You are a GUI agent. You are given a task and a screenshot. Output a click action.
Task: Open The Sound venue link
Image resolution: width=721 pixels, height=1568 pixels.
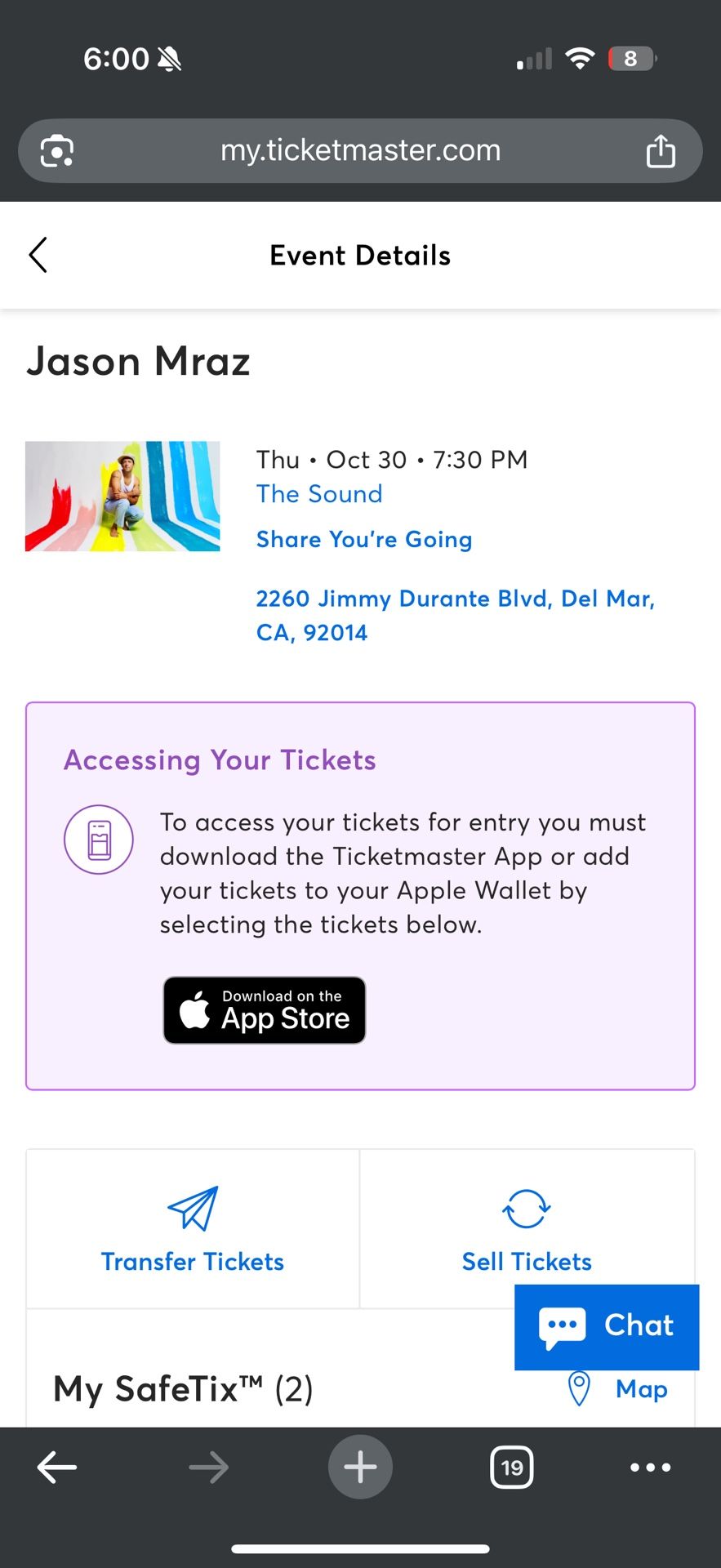click(x=318, y=494)
